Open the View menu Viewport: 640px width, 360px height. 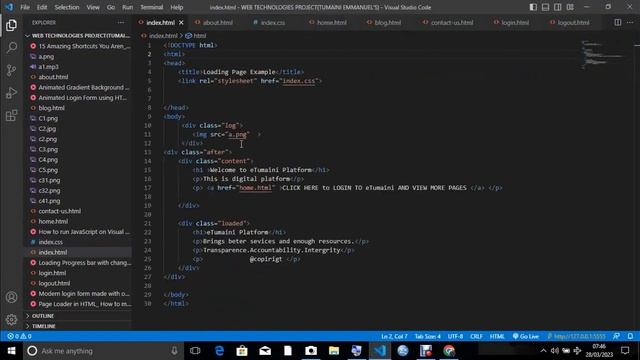93,7
